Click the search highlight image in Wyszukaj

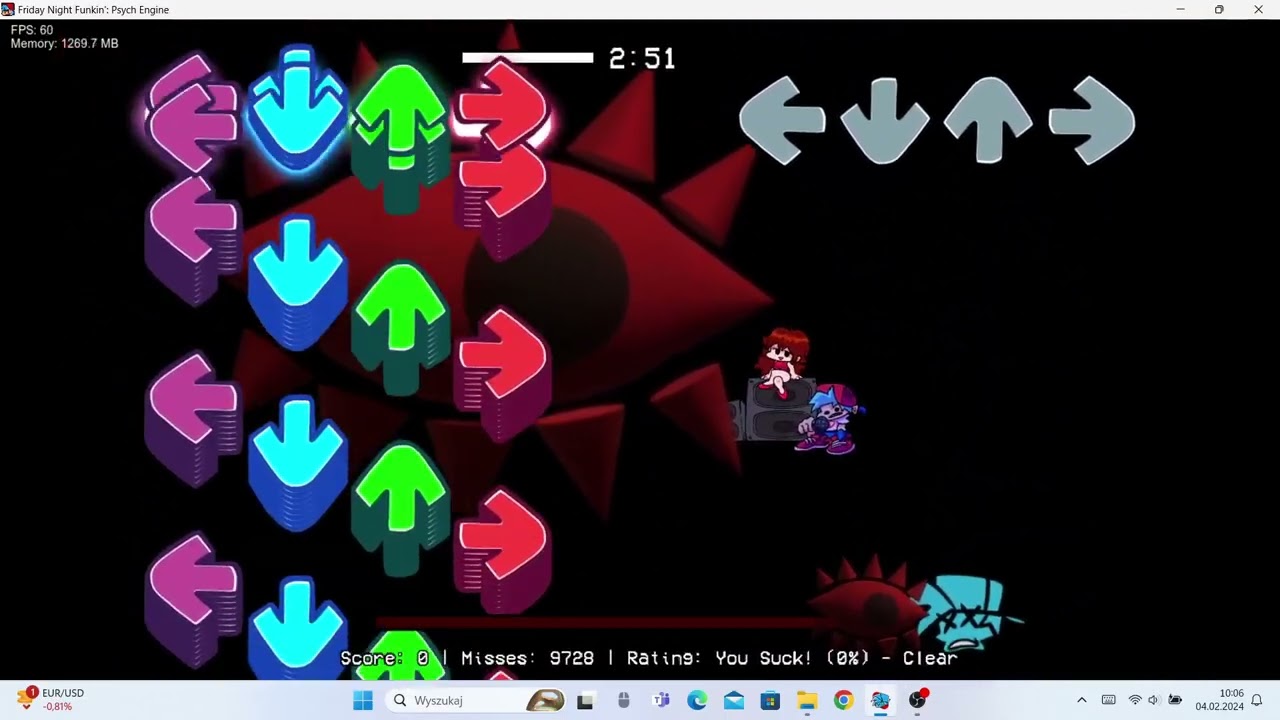tap(546, 700)
